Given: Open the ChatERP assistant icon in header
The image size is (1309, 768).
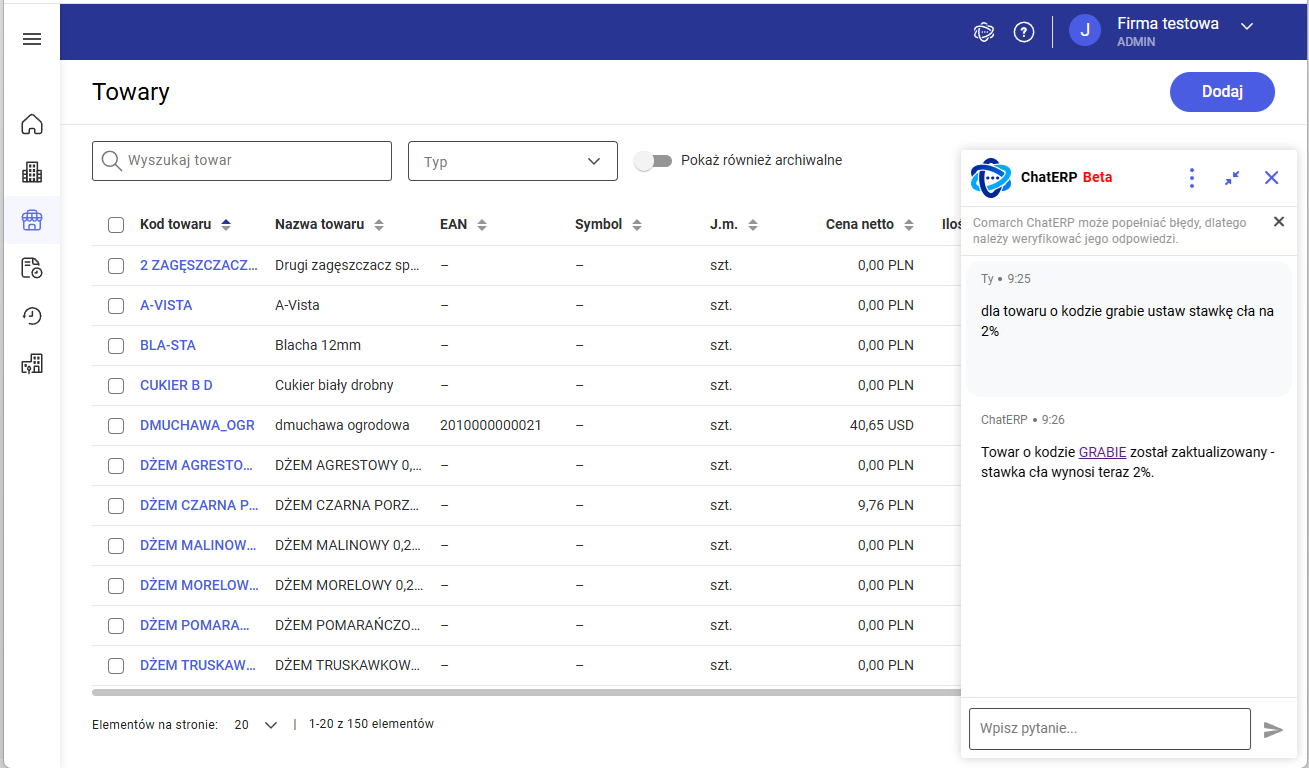Looking at the screenshot, I should [x=984, y=32].
